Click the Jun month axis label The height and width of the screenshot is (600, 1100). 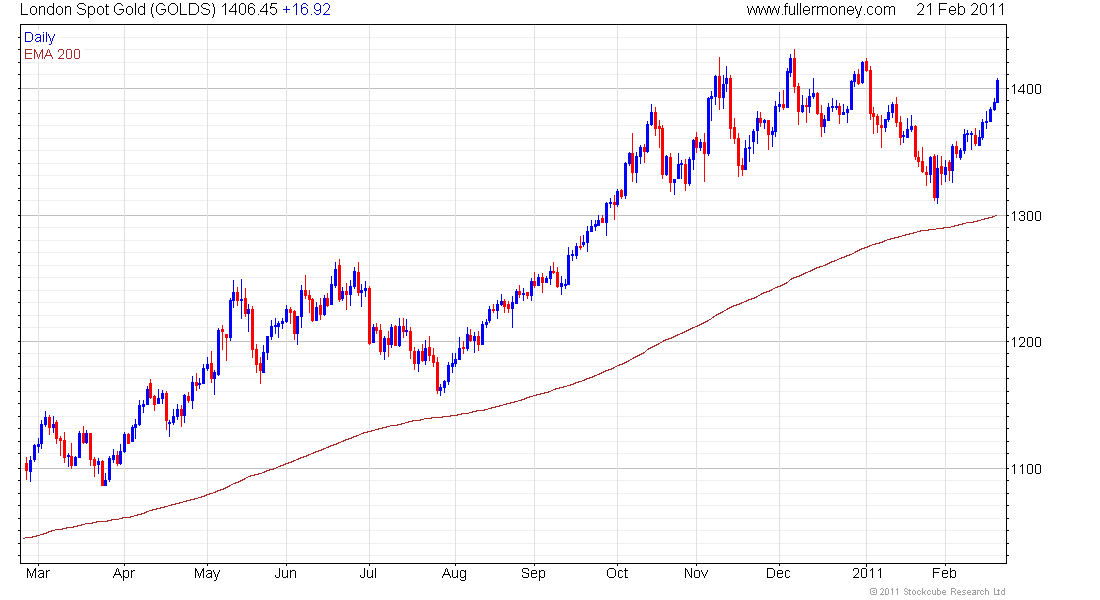click(286, 573)
